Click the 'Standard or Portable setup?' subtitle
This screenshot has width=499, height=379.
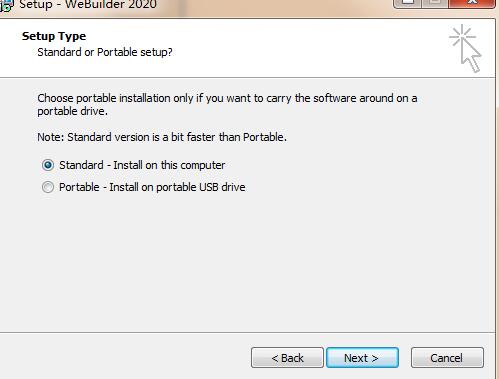click(x=105, y=52)
